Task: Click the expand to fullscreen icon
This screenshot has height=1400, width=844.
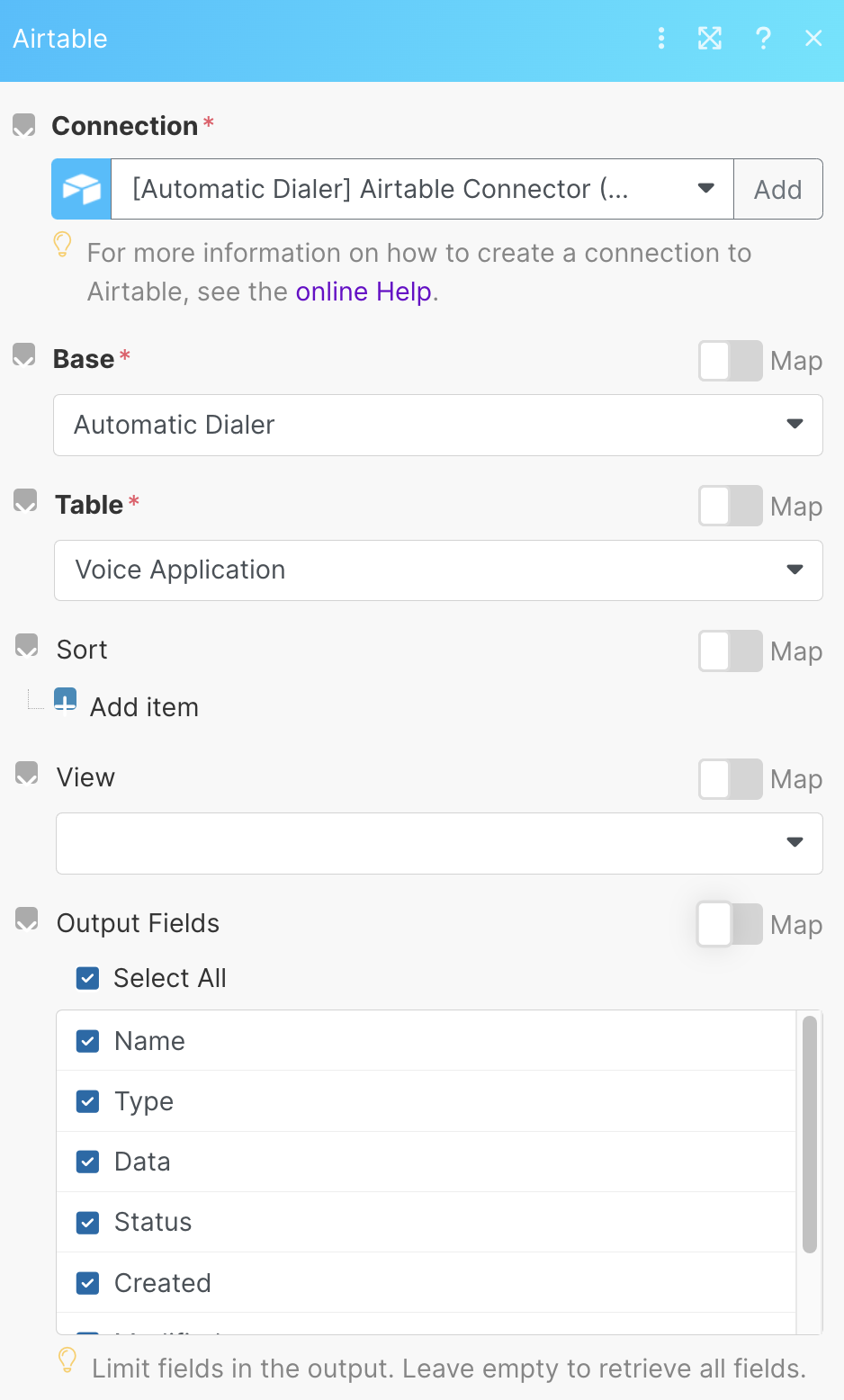Action: 710,38
